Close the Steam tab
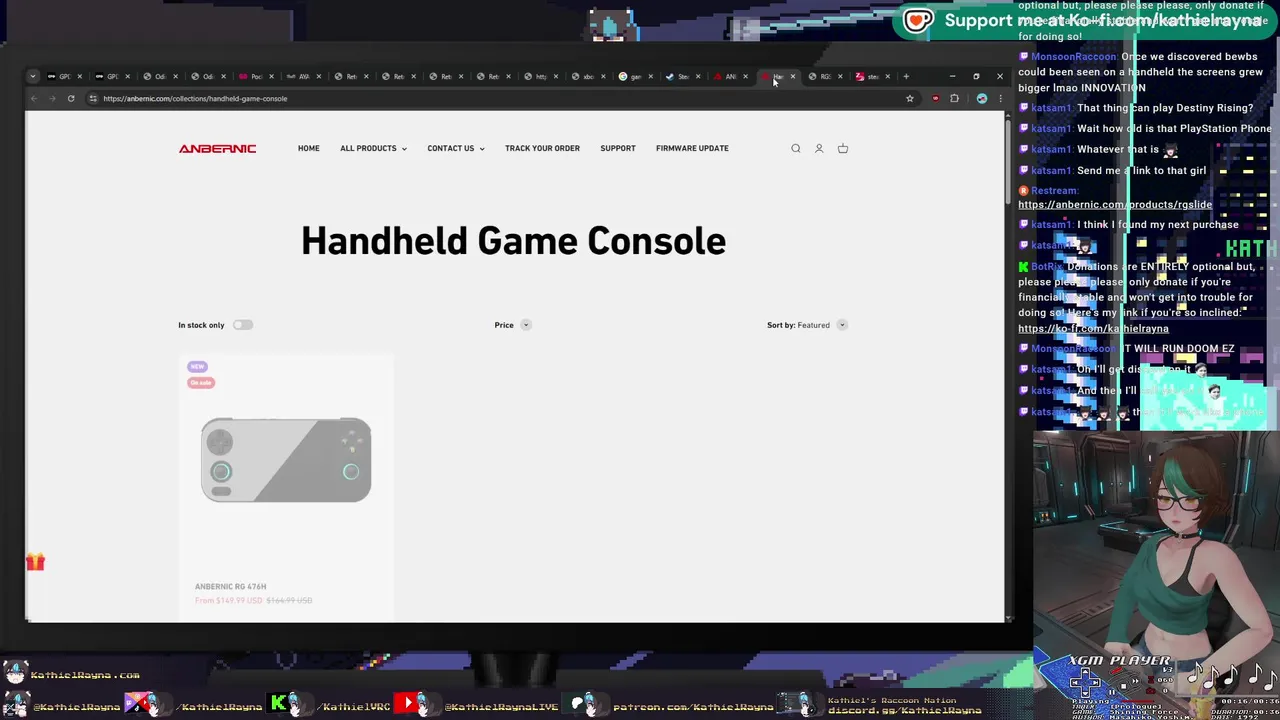Image resolution: width=1280 pixels, height=720 pixels. [x=698, y=76]
